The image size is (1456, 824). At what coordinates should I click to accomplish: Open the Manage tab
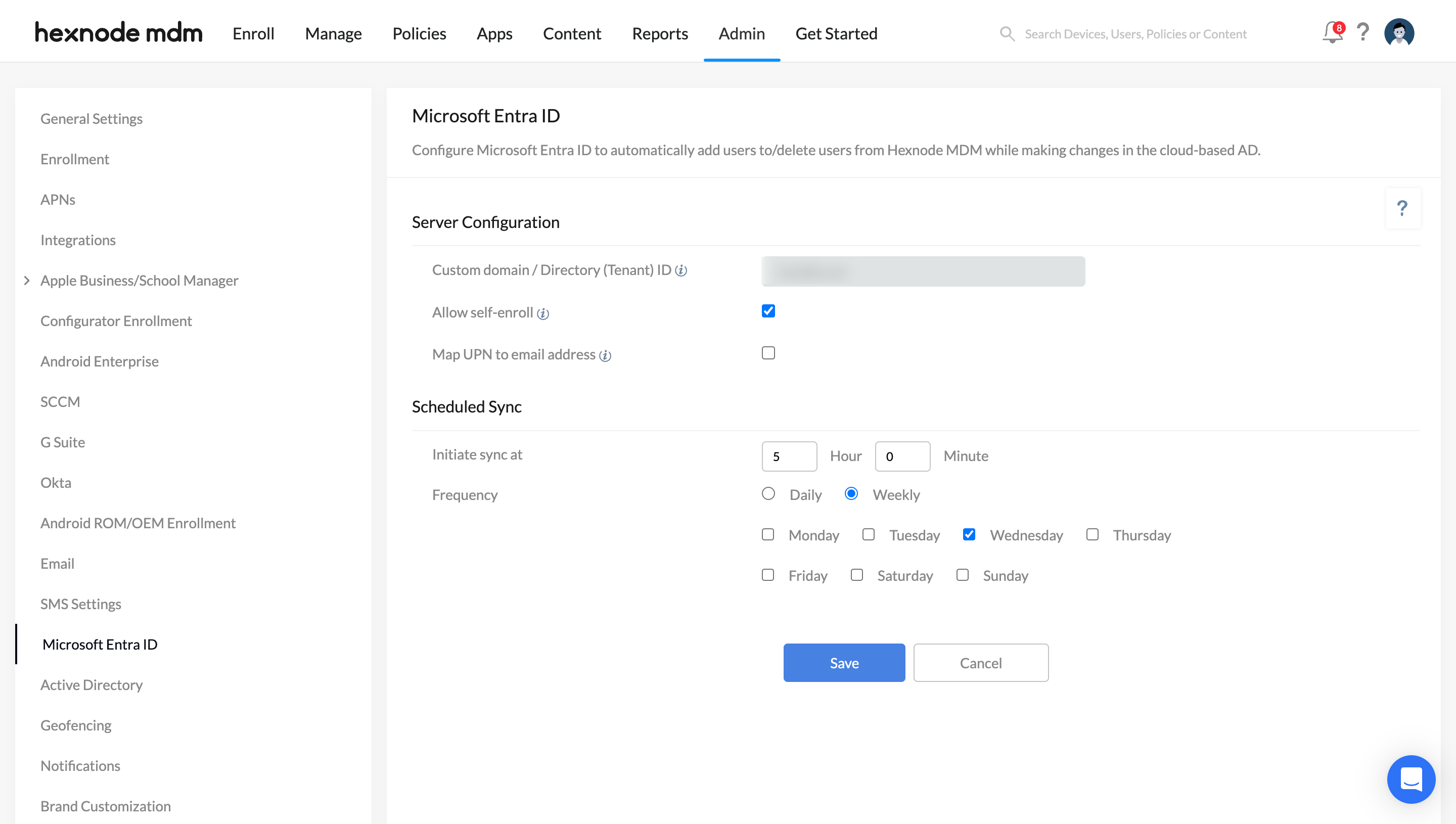333,33
